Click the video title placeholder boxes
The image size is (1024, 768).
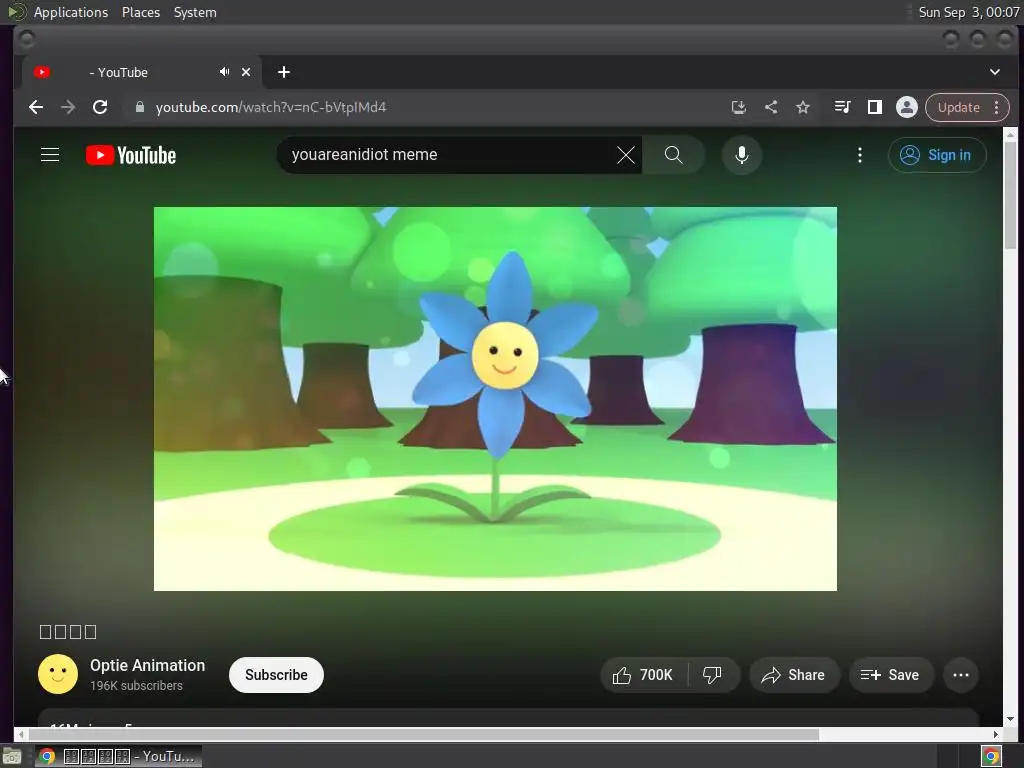68,632
